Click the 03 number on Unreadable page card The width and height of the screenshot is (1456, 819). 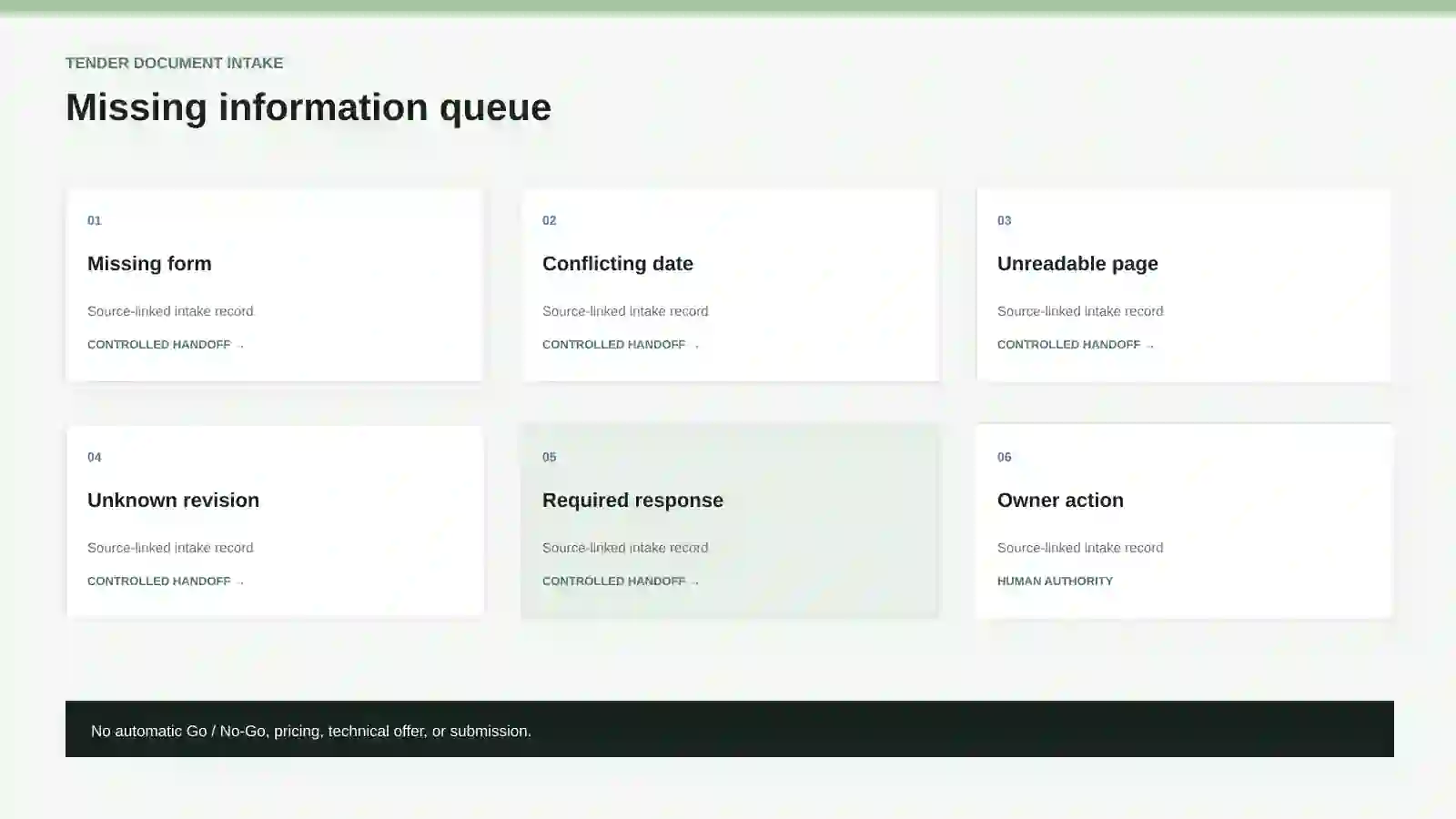tap(1005, 220)
